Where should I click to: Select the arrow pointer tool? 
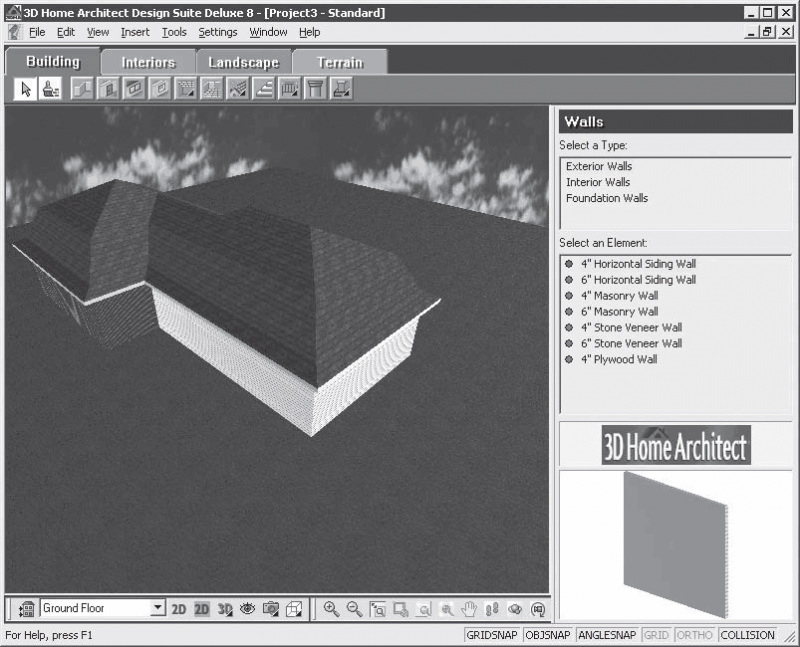26,89
